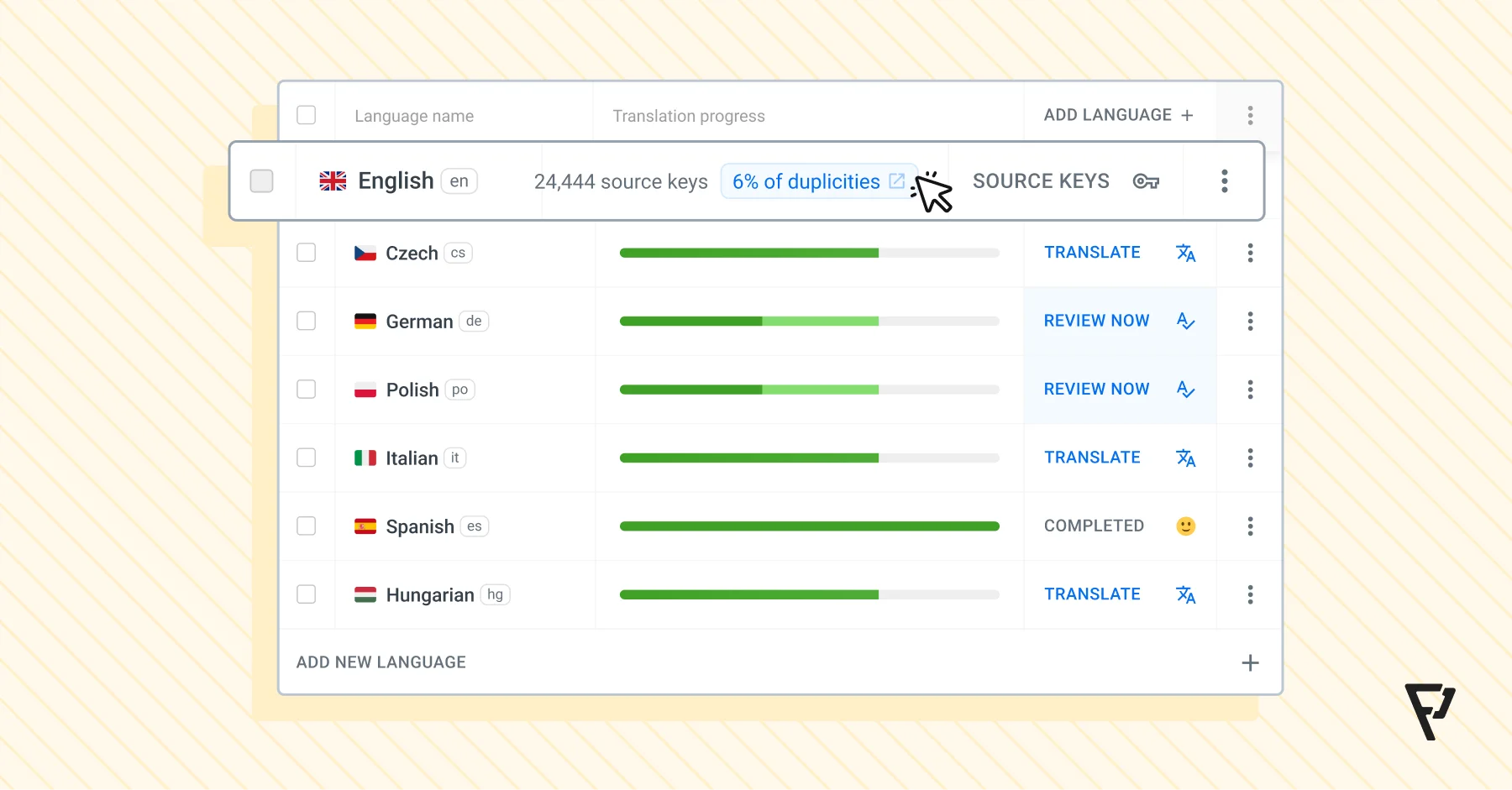Click the translate icon in the Italian row
Viewport: 1512px width, 790px height.
(1185, 458)
